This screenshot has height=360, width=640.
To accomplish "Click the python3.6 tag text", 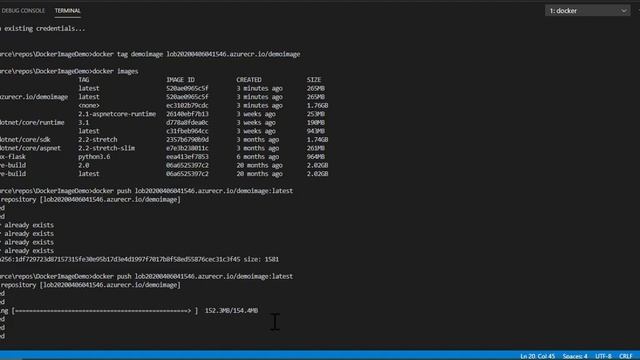I will 94,157.
